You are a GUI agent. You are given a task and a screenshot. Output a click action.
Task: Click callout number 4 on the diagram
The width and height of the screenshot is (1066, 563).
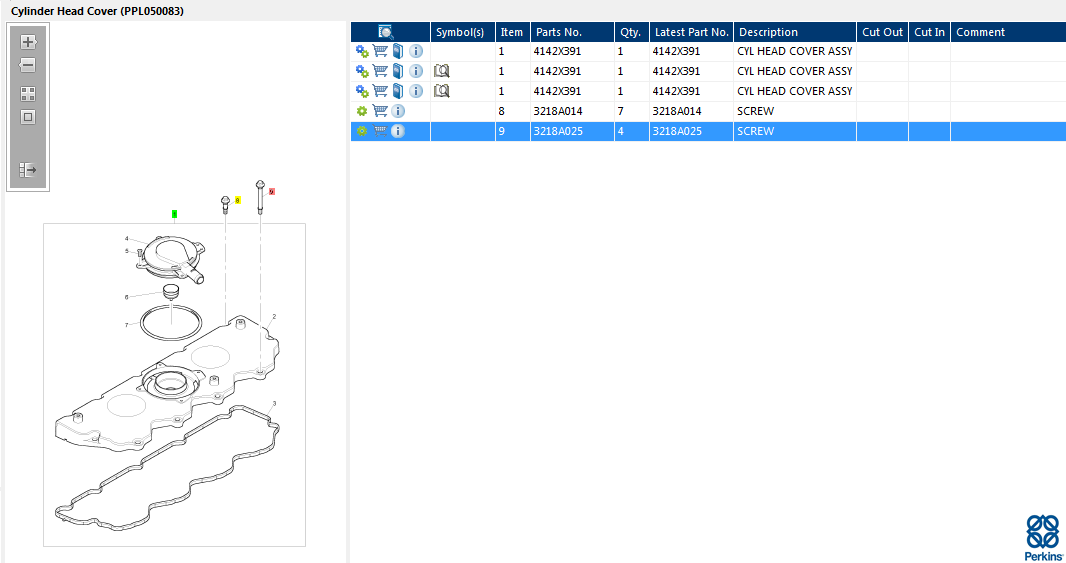coord(126,239)
